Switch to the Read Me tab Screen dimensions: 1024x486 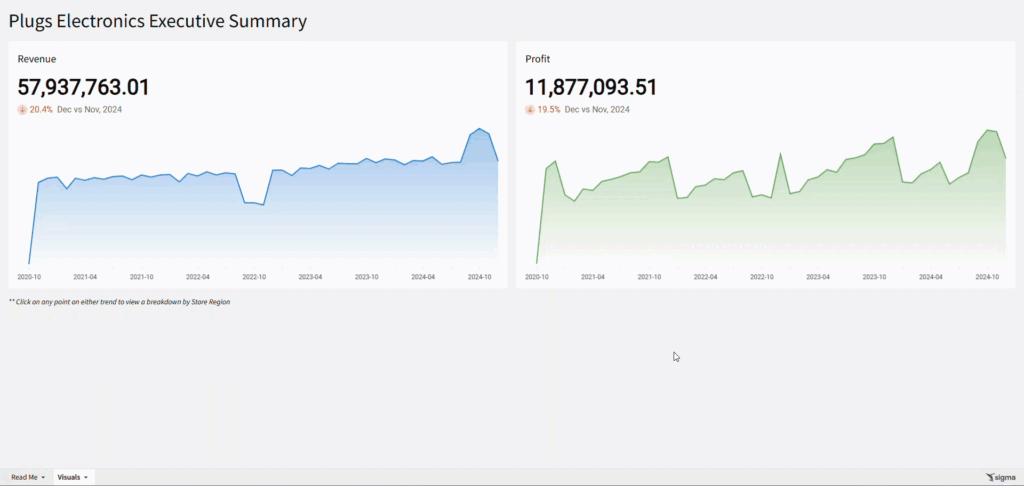22,478
